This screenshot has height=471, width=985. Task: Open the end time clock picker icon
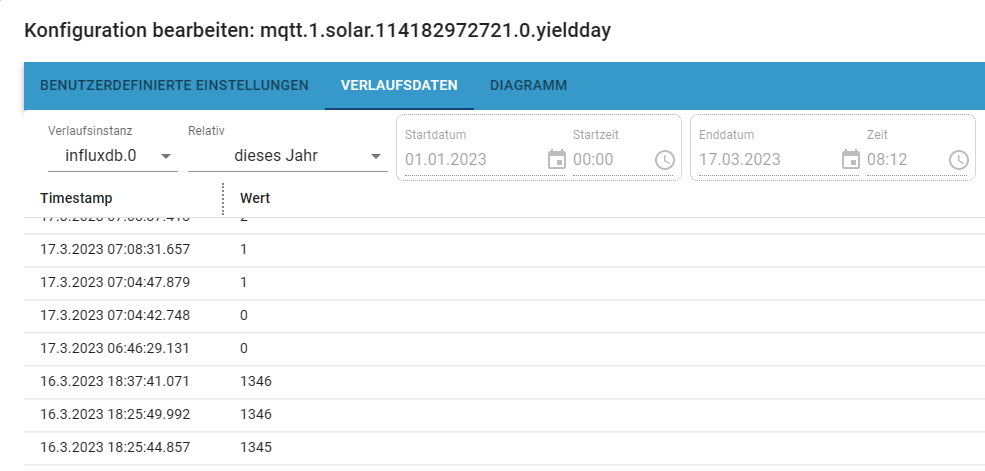pos(959,159)
